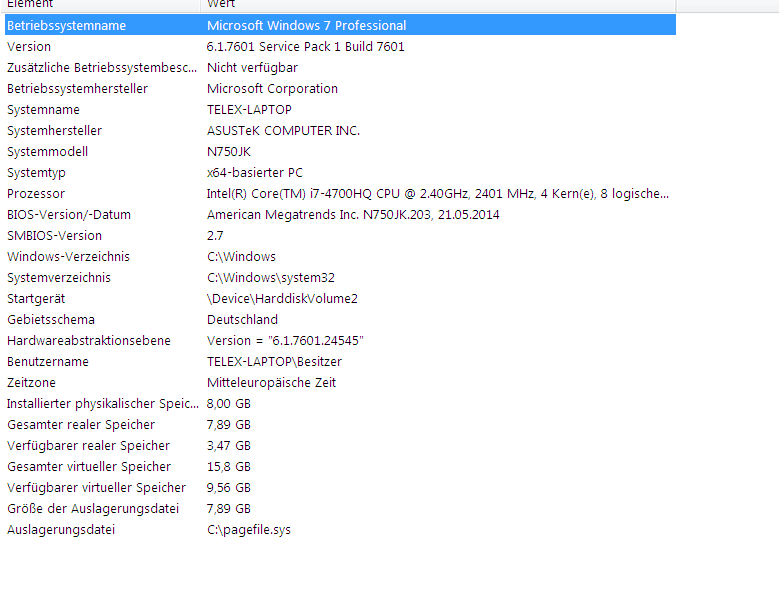Select the Systemhersteller row
The image size is (779, 615).
340,131
